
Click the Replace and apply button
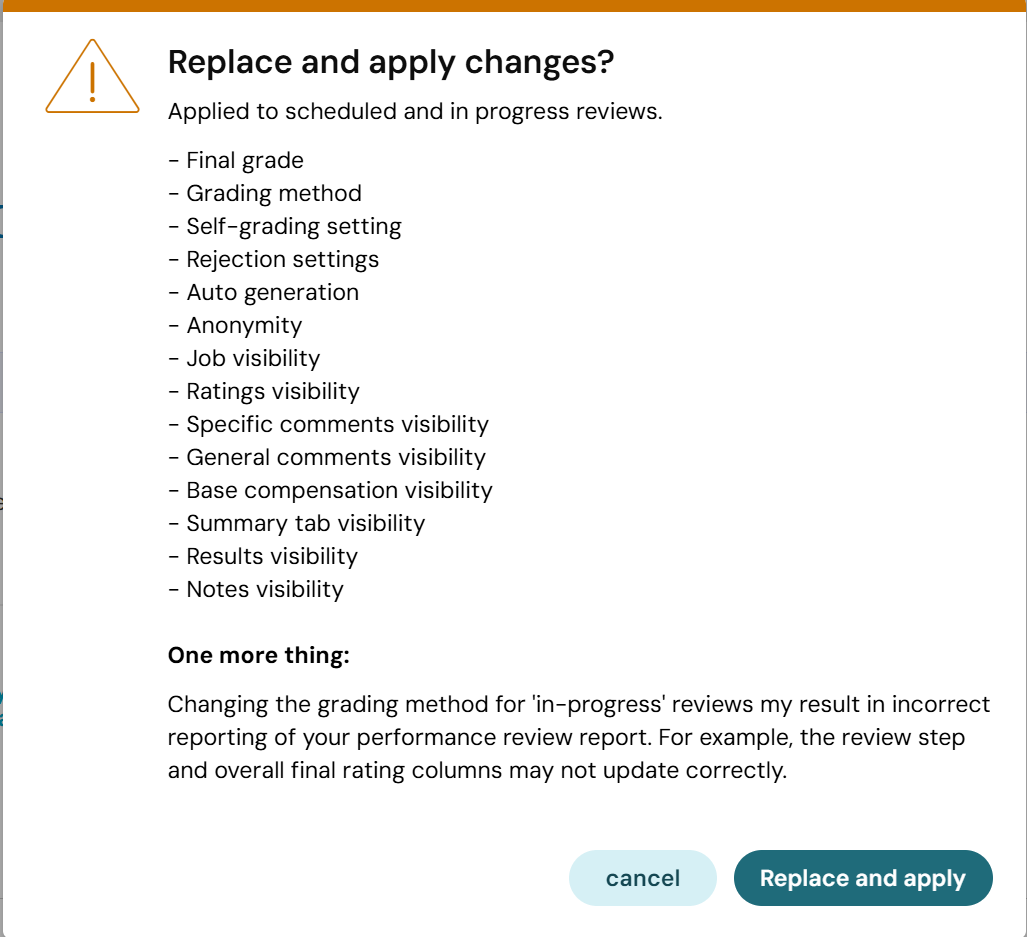(863, 878)
